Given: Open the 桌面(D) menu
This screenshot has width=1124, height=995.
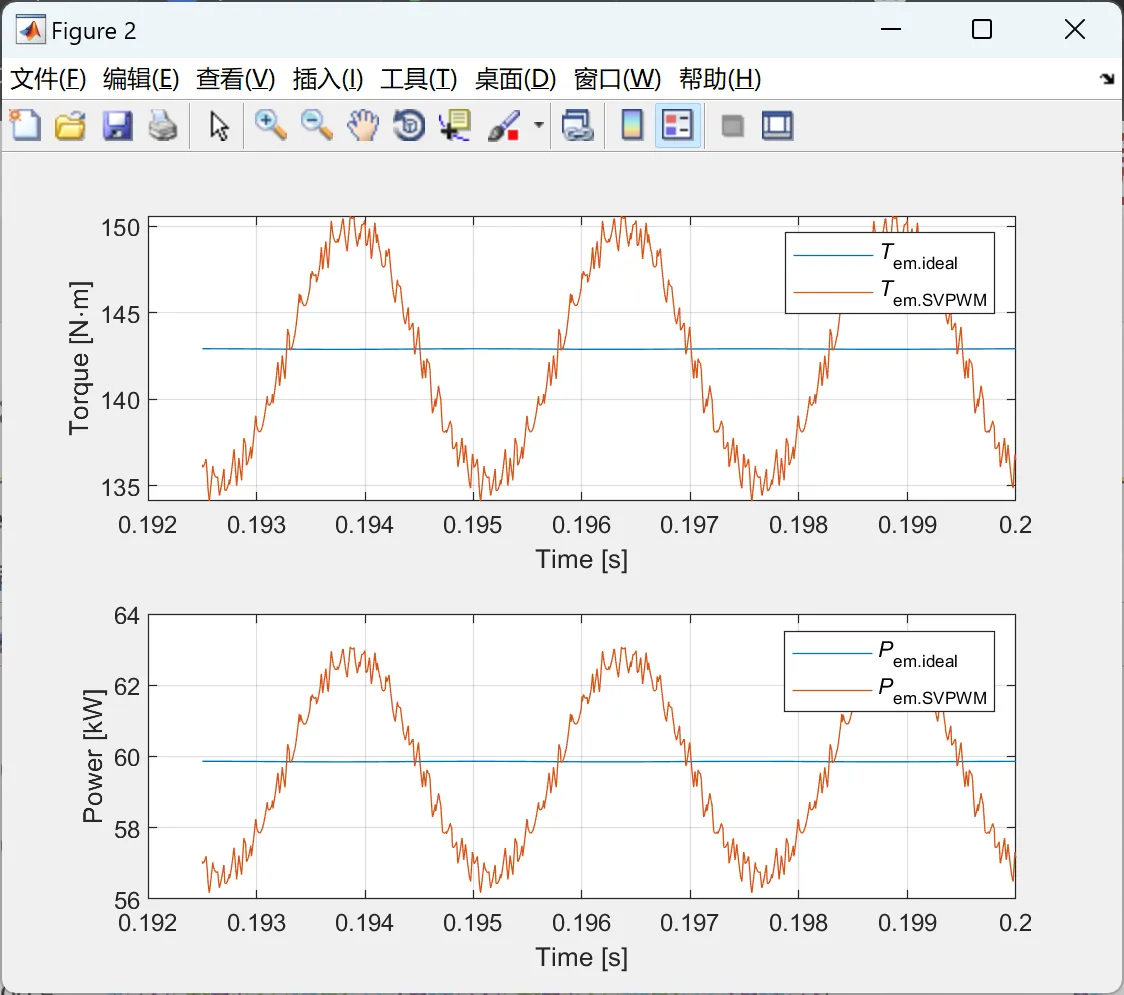Looking at the screenshot, I should (x=515, y=79).
